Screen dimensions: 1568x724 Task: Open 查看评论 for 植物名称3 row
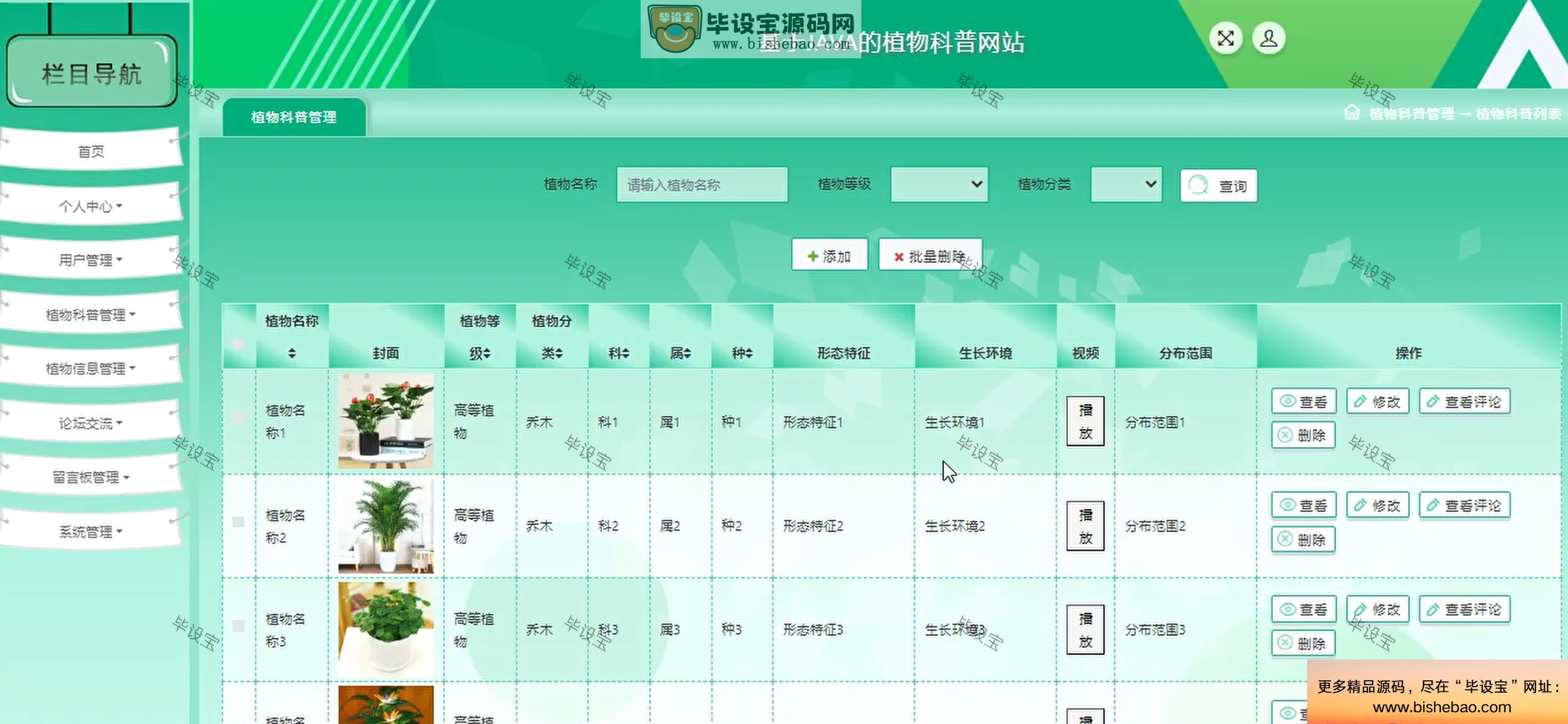pyautogui.click(x=1464, y=610)
